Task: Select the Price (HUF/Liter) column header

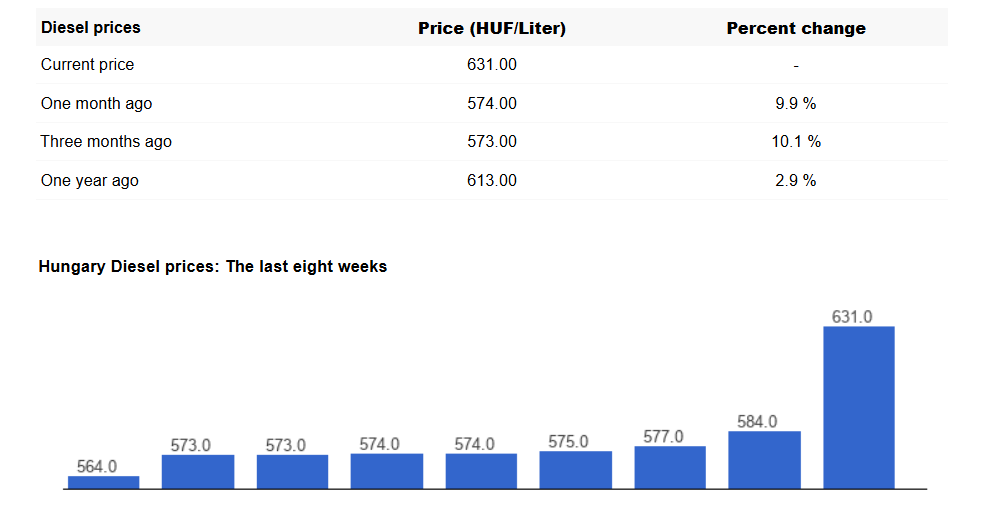Action: point(492,28)
